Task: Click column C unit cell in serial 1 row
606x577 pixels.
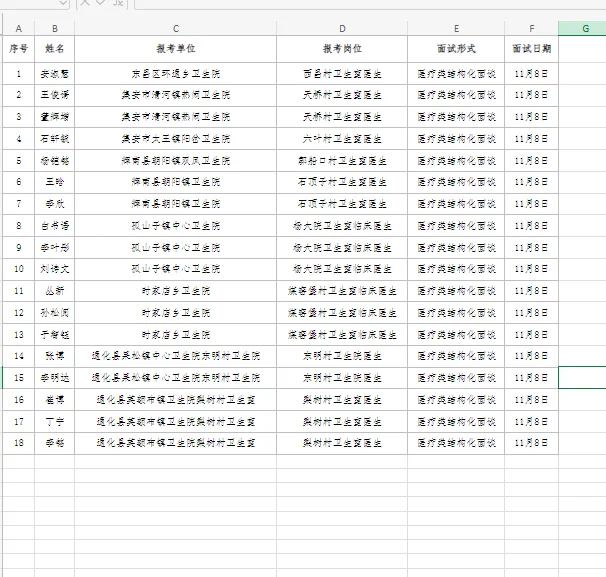Action: 175,73
